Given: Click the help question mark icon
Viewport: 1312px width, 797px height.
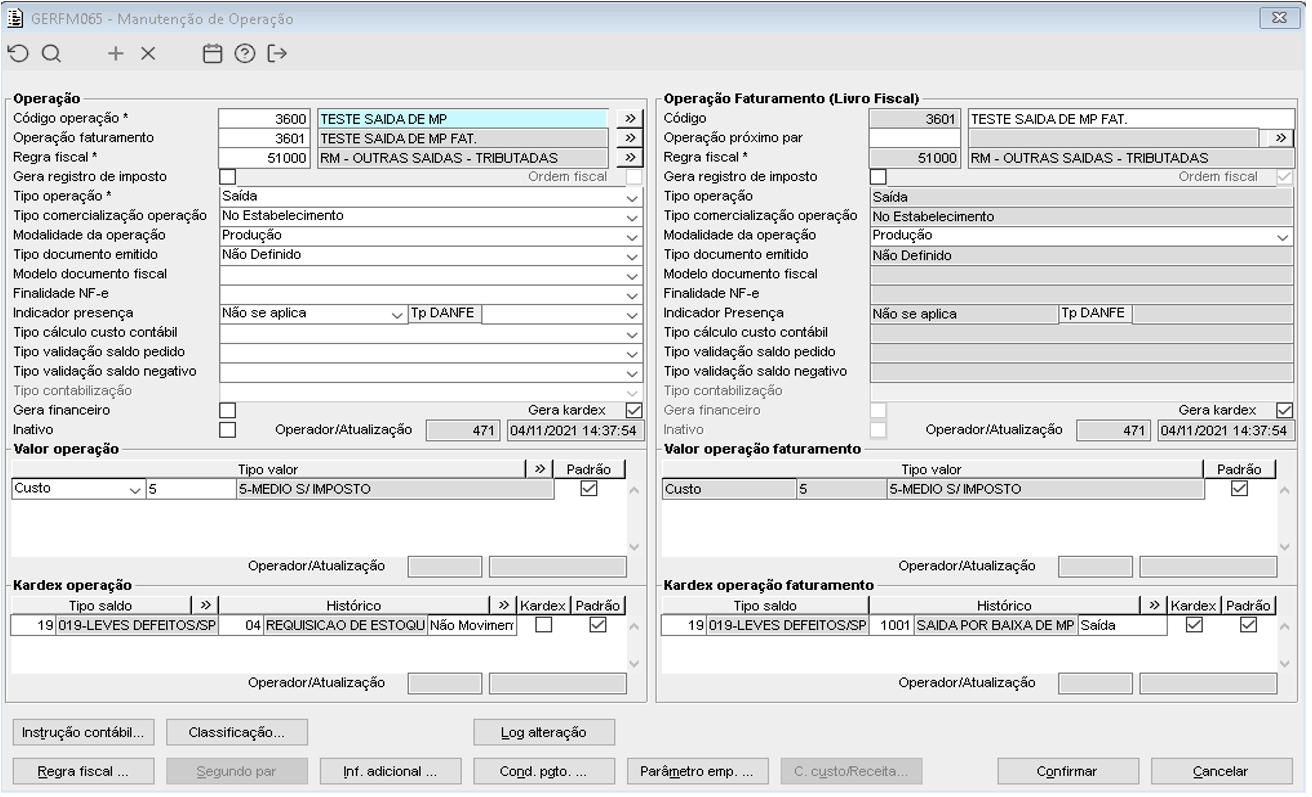Looking at the screenshot, I should point(244,54).
